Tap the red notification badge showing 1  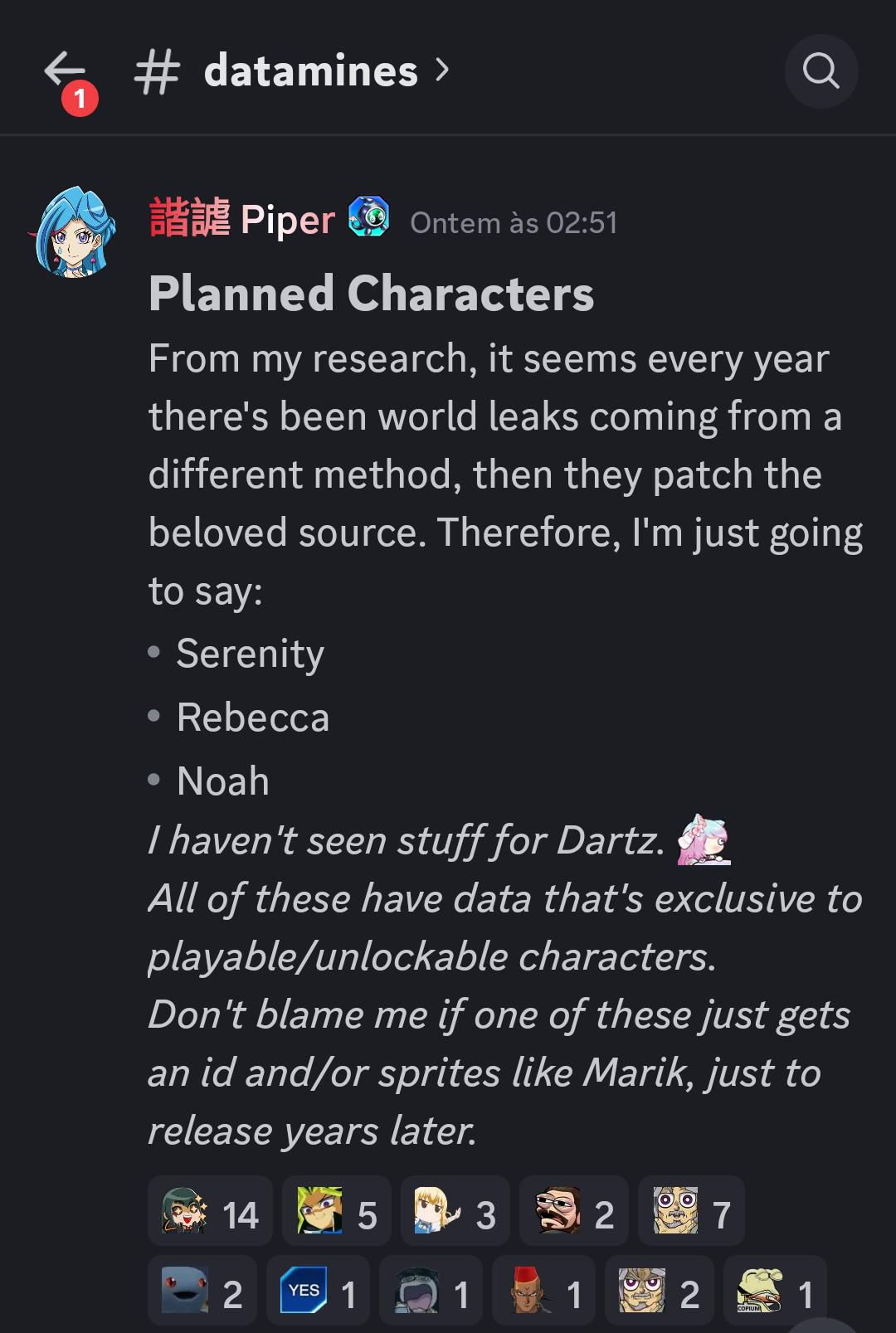tap(80, 99)
